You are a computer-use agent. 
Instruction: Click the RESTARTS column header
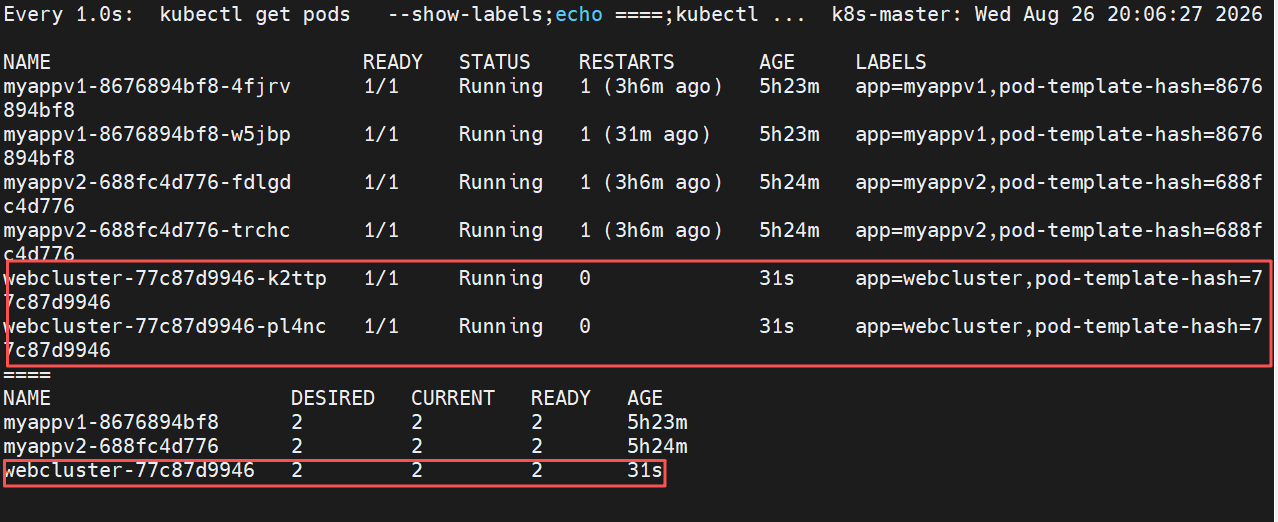point(627,63)
